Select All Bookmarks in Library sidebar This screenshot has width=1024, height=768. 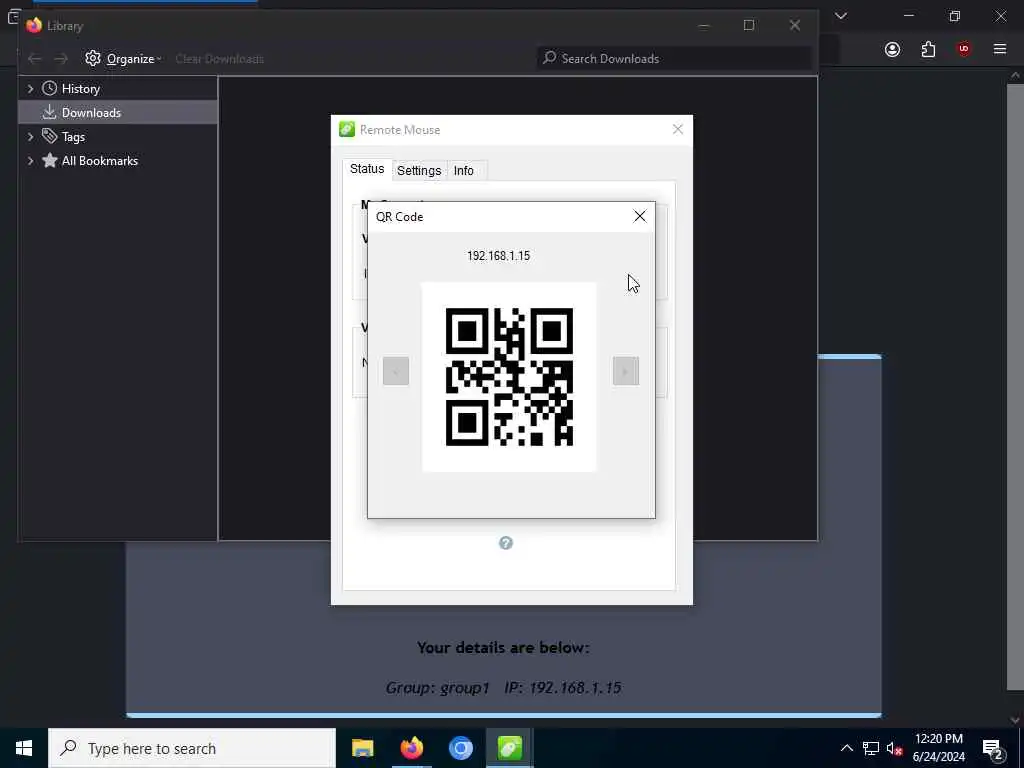[118, 161]
